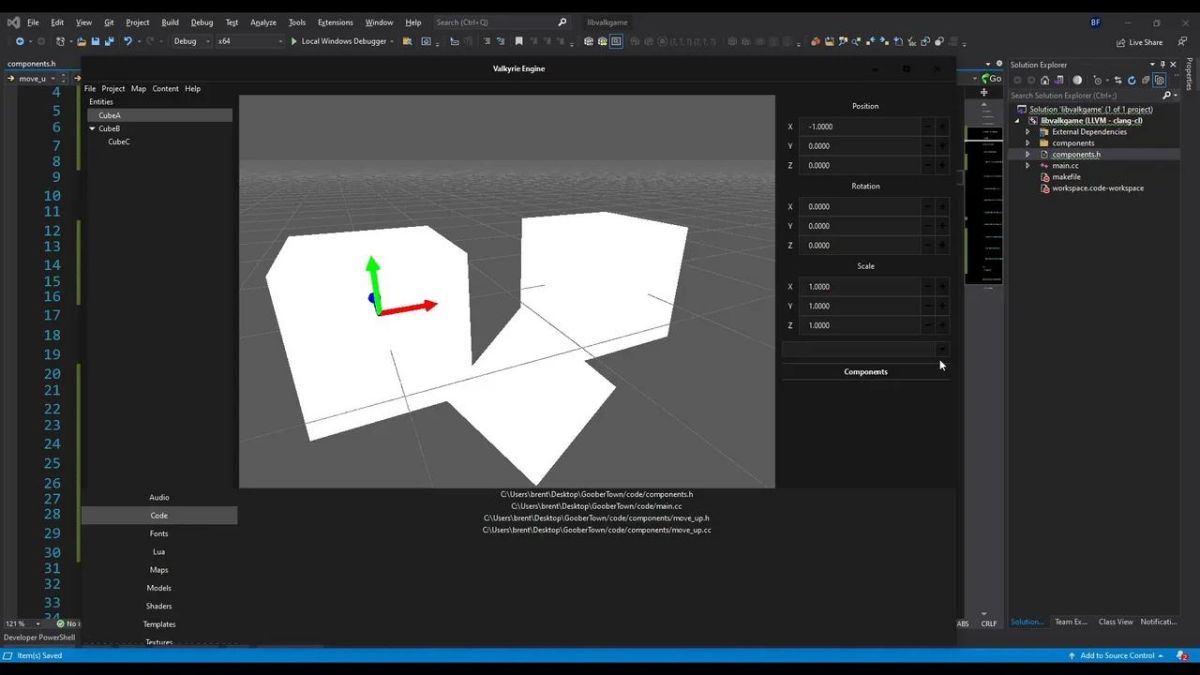Screen dimensions: 1200x675
Task: Select the Lua content category
Action: (x=159, y=552)
